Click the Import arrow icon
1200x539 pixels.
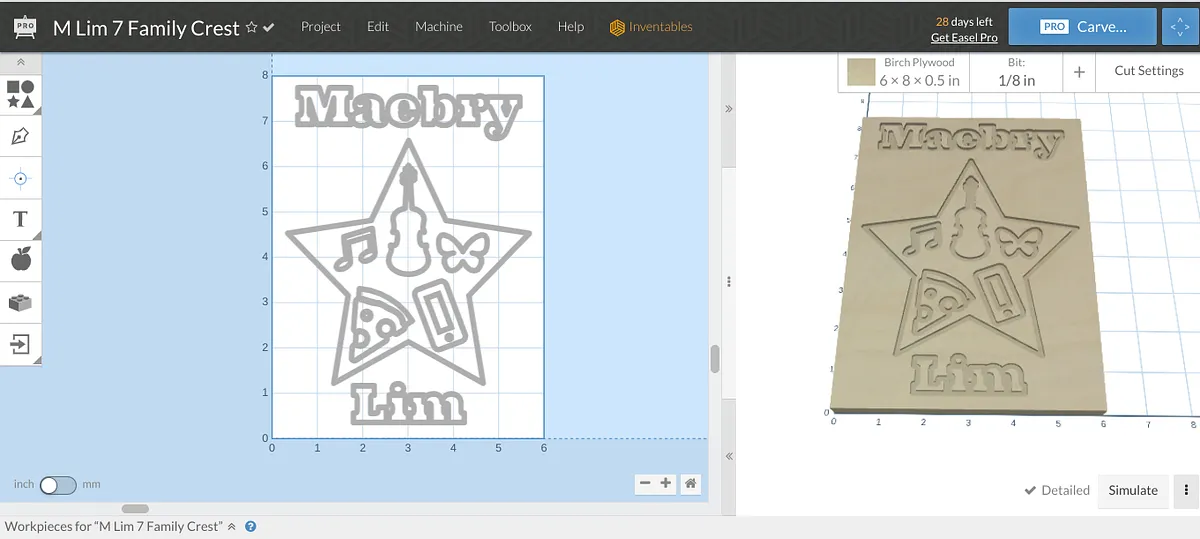click(x=21, y=344)
